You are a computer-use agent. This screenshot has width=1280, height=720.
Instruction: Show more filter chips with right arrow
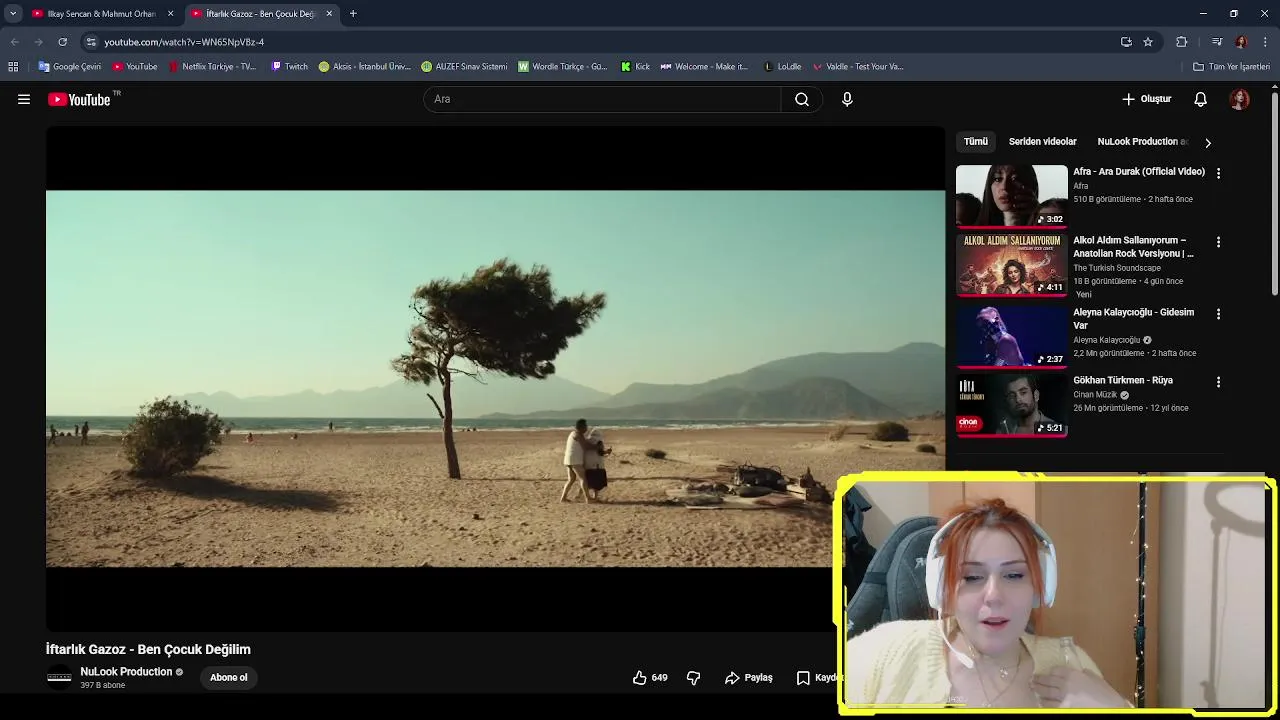click(x=1208, y=142)
